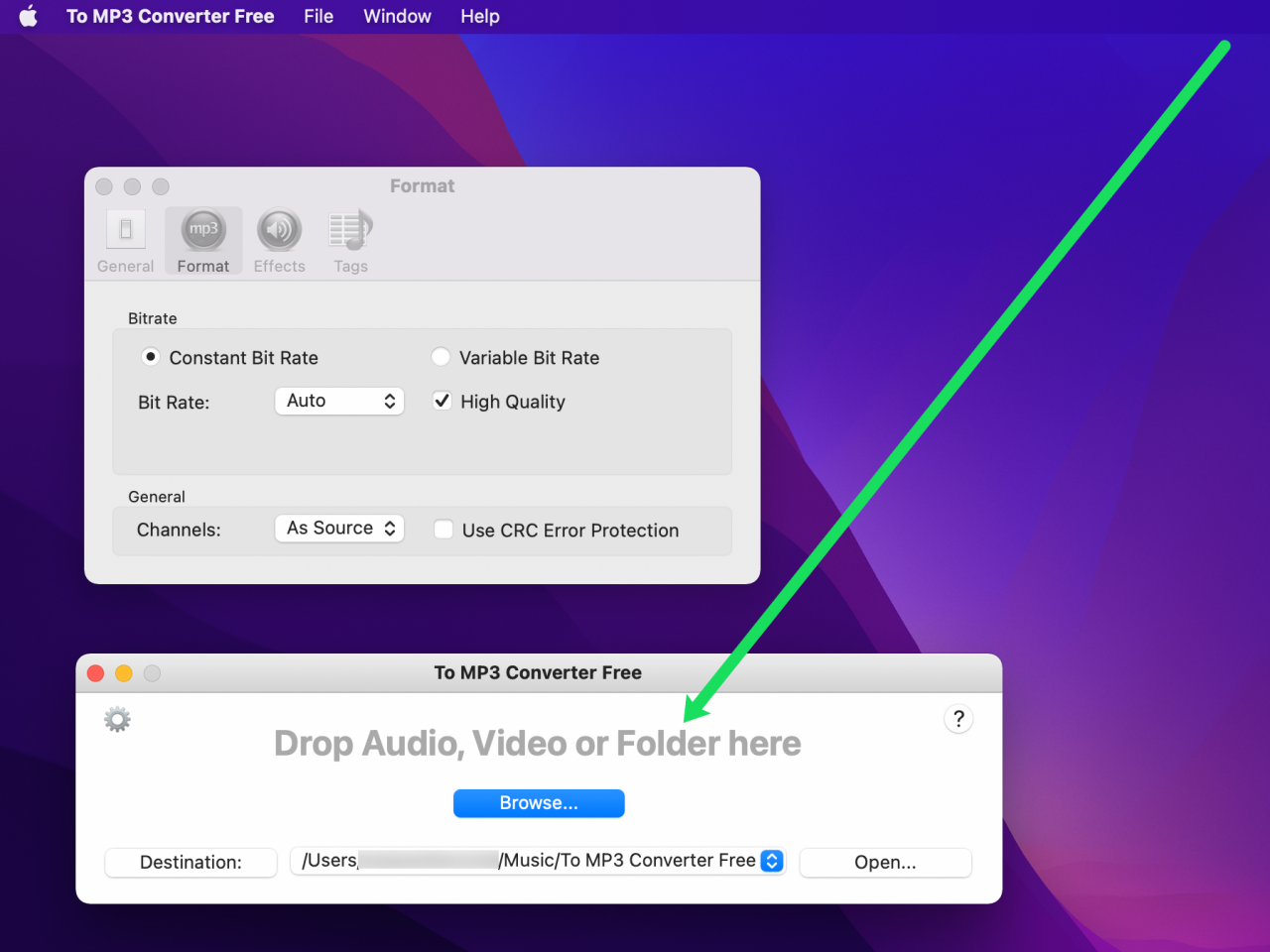Open the Window menu

[396, 16]
